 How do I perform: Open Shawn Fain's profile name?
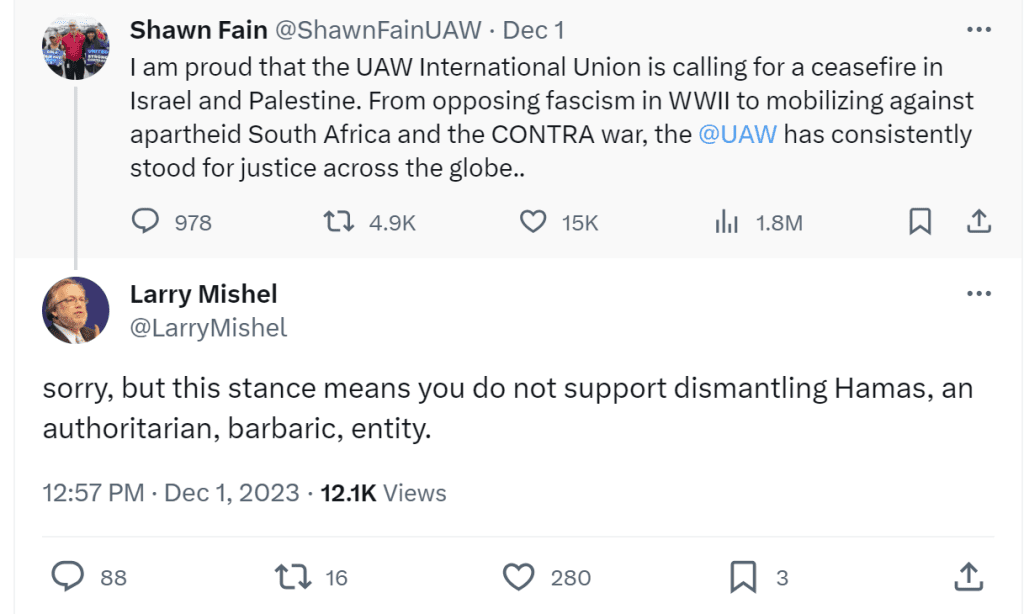(x=198, y=31)
